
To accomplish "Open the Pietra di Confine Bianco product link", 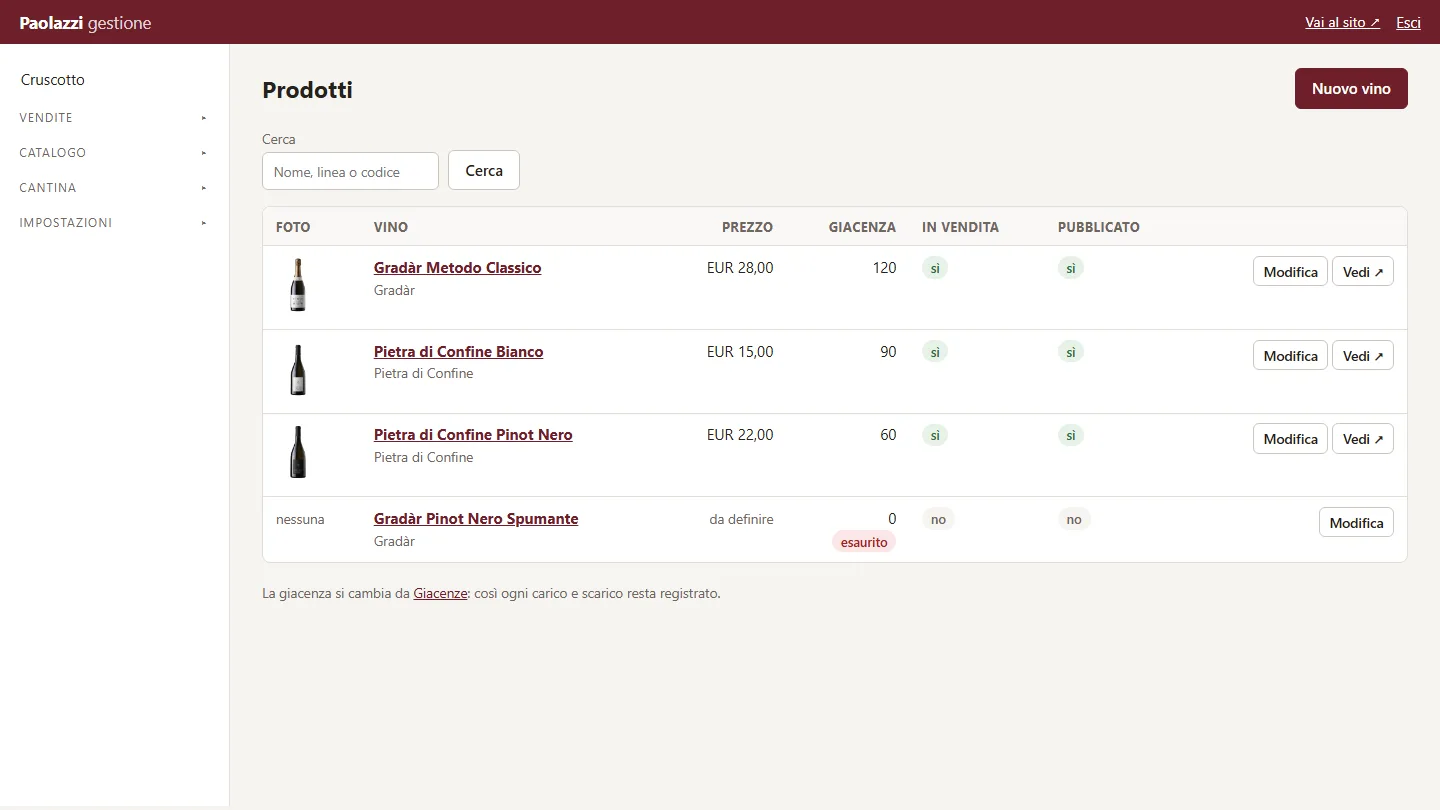I will click(x=458, y=352).
